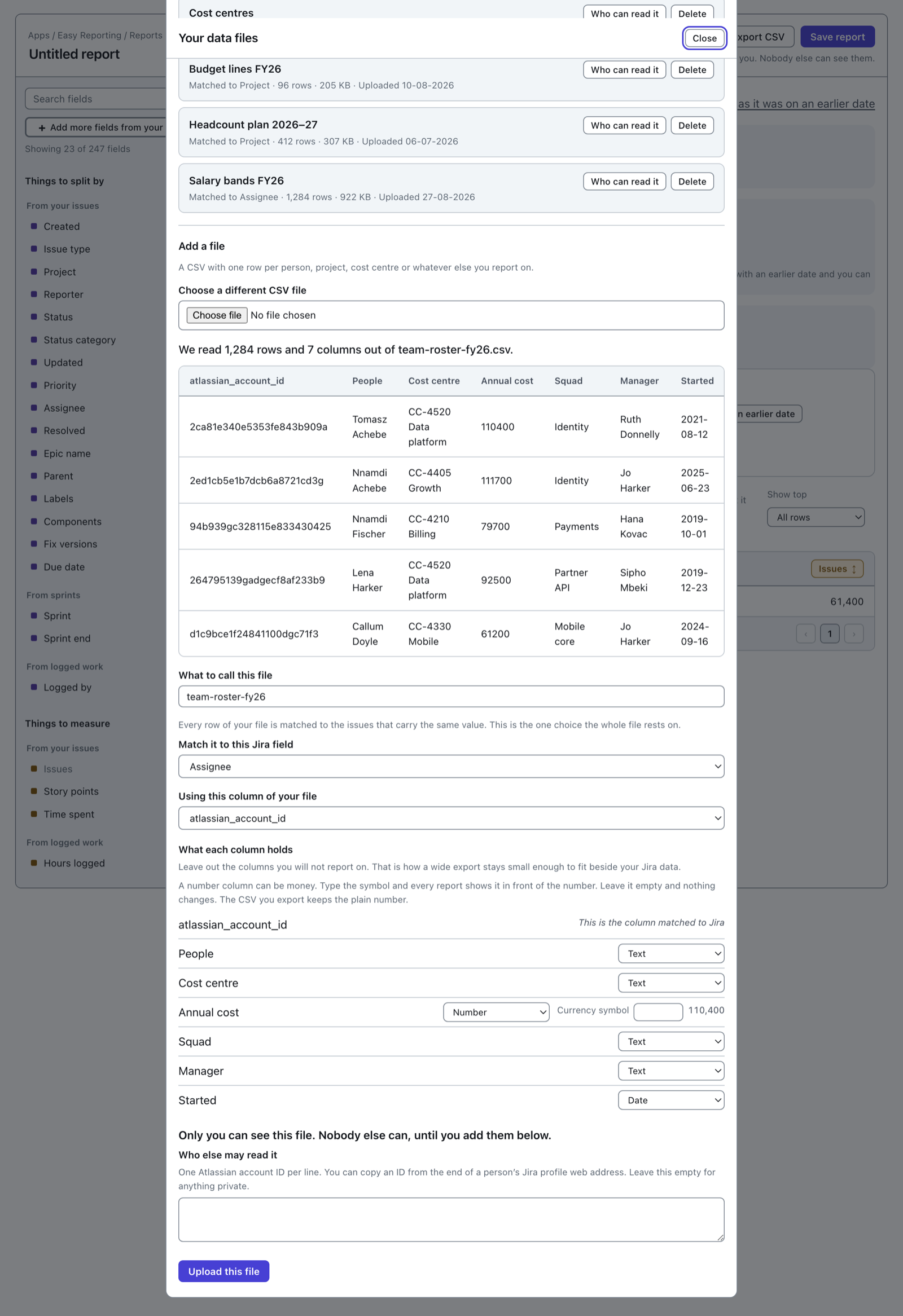Sort by the Issues column chip

click(x=837, y=569)
